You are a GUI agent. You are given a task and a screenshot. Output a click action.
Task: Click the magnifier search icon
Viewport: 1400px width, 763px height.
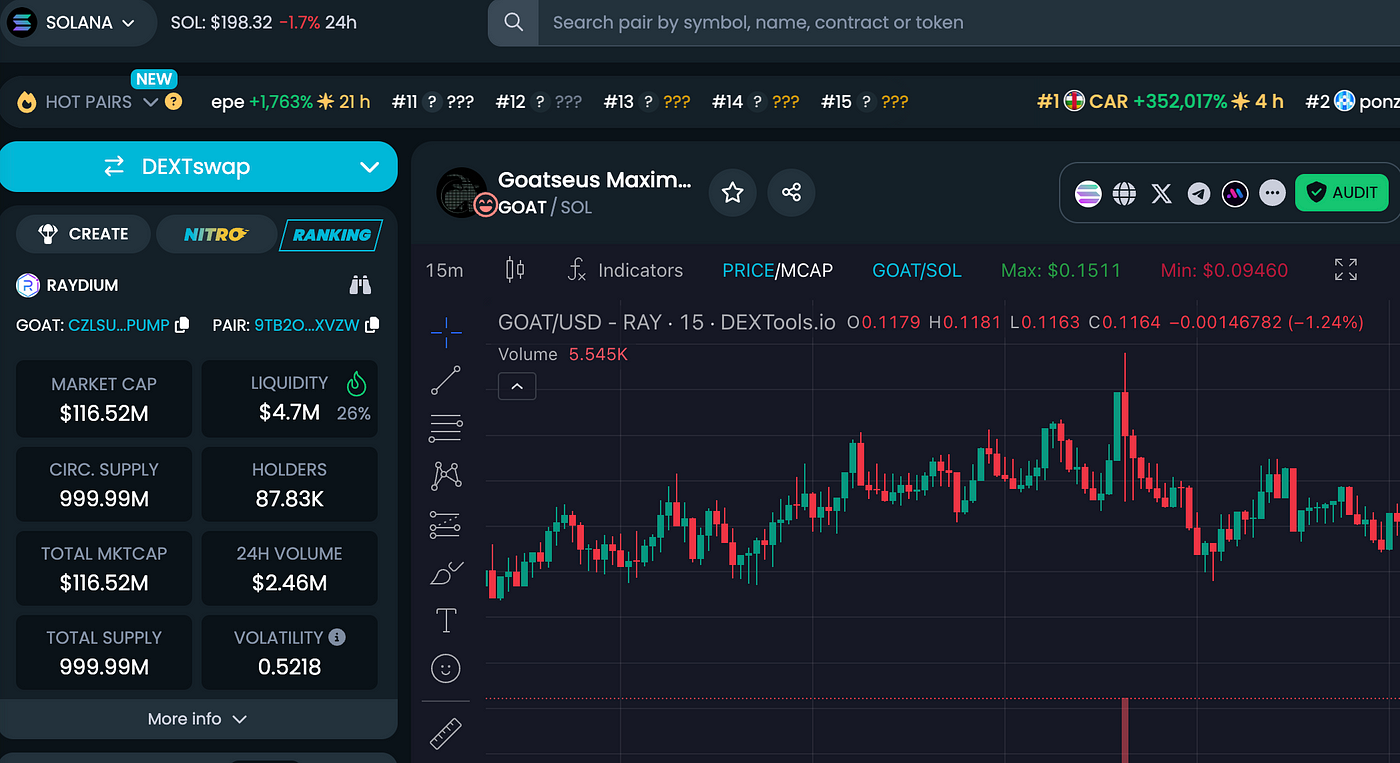pyautogui.click(x=513, y=22)
